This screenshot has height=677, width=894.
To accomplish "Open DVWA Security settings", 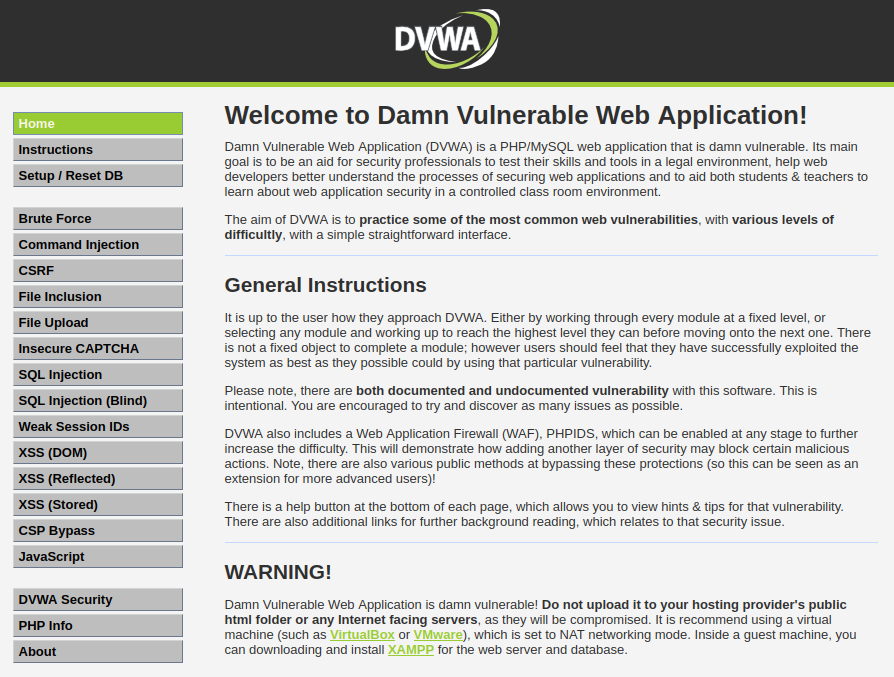I will pos(98,599).
